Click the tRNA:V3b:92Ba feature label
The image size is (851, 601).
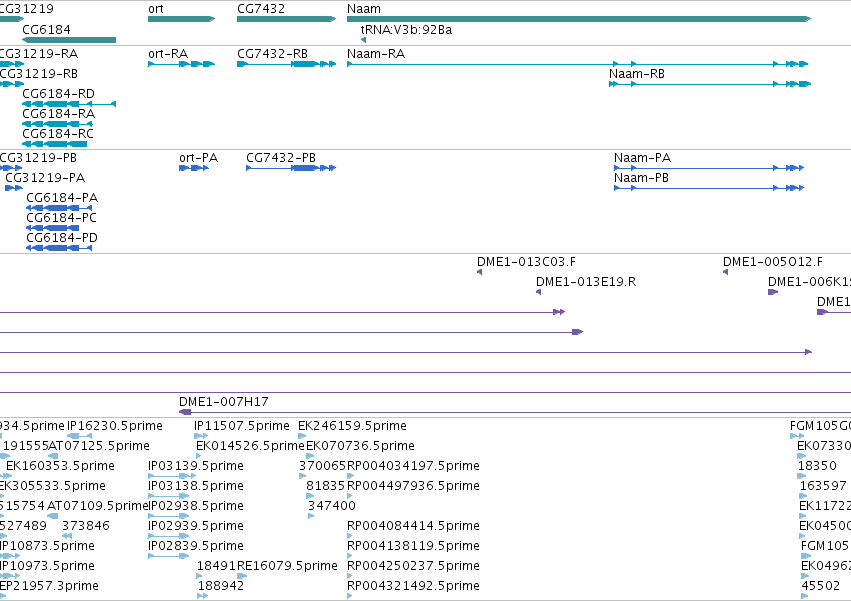tap(406, 29)
